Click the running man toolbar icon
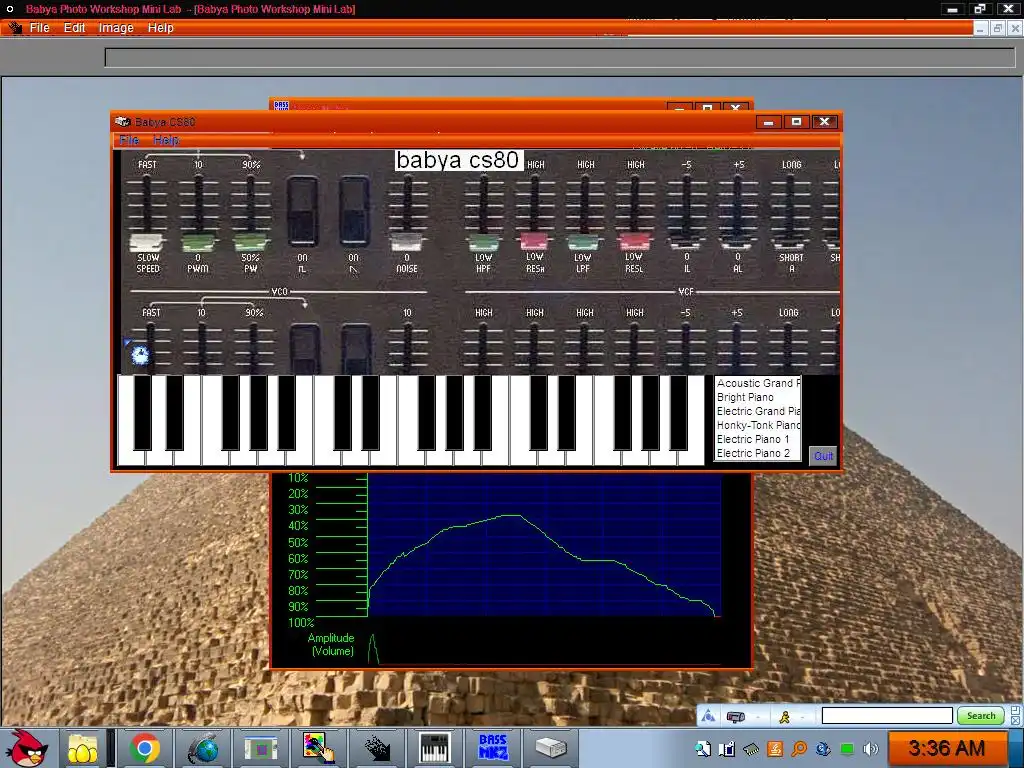Viewport: 1024px width, 768px height. pos(784,716)
